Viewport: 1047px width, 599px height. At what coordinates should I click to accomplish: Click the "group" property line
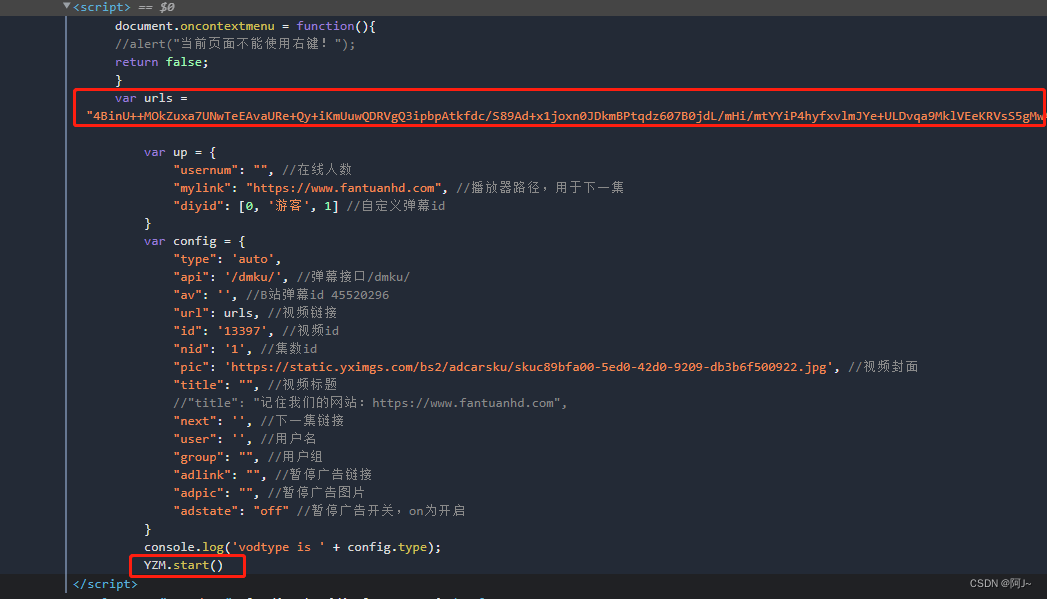248,457
